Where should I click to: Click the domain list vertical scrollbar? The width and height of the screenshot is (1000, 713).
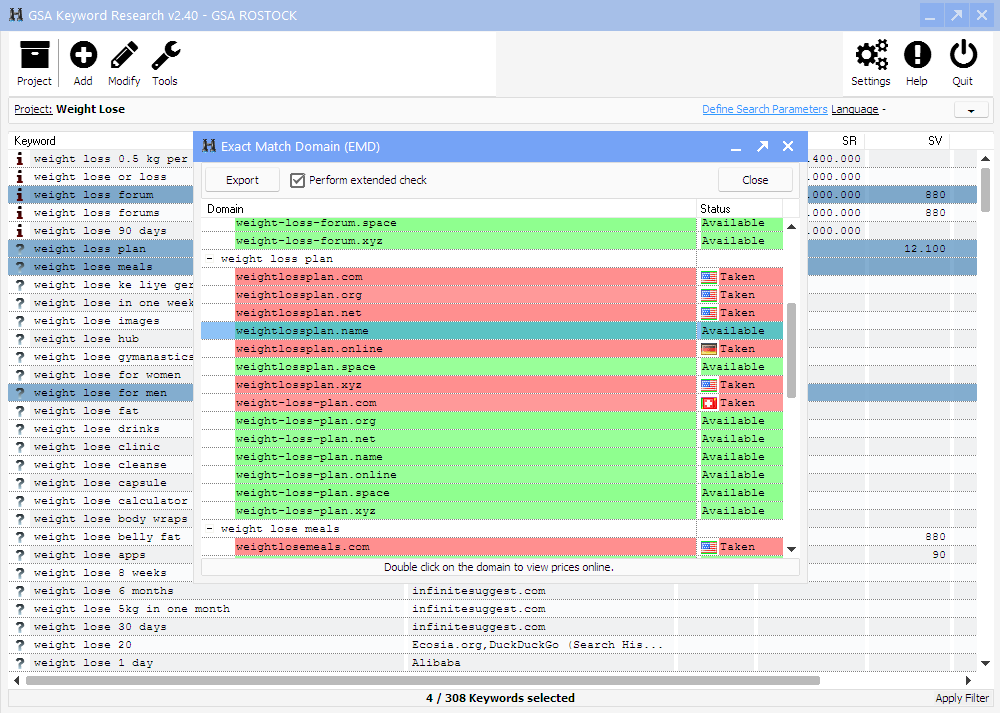click(x=792, y=350)
